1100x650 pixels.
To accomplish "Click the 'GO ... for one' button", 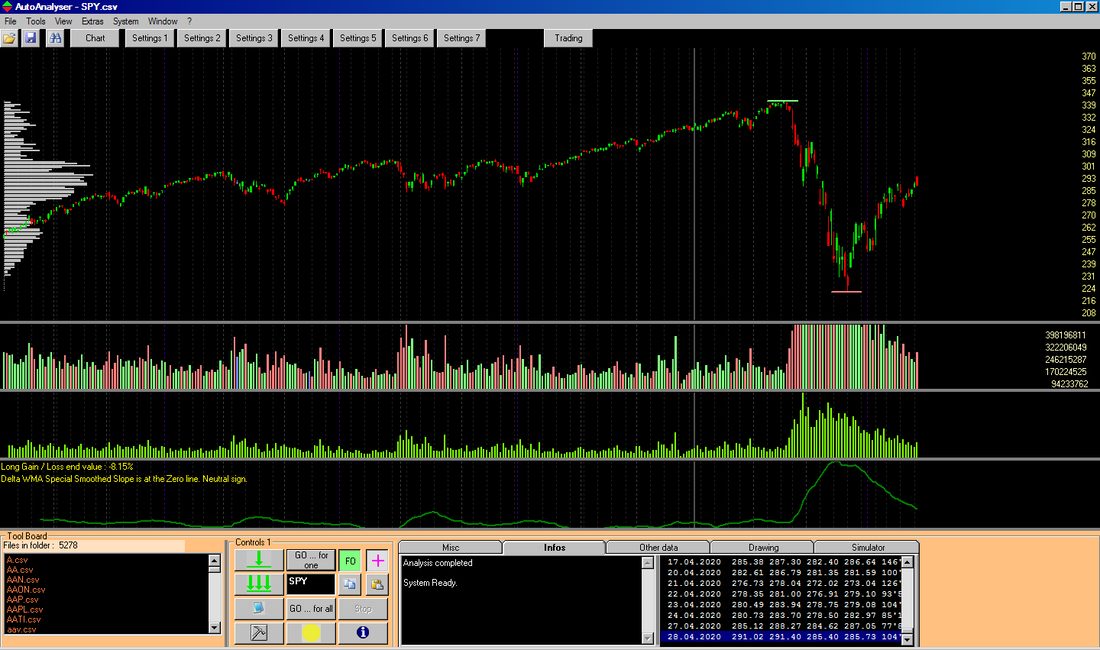I will (x=311, y=560).
